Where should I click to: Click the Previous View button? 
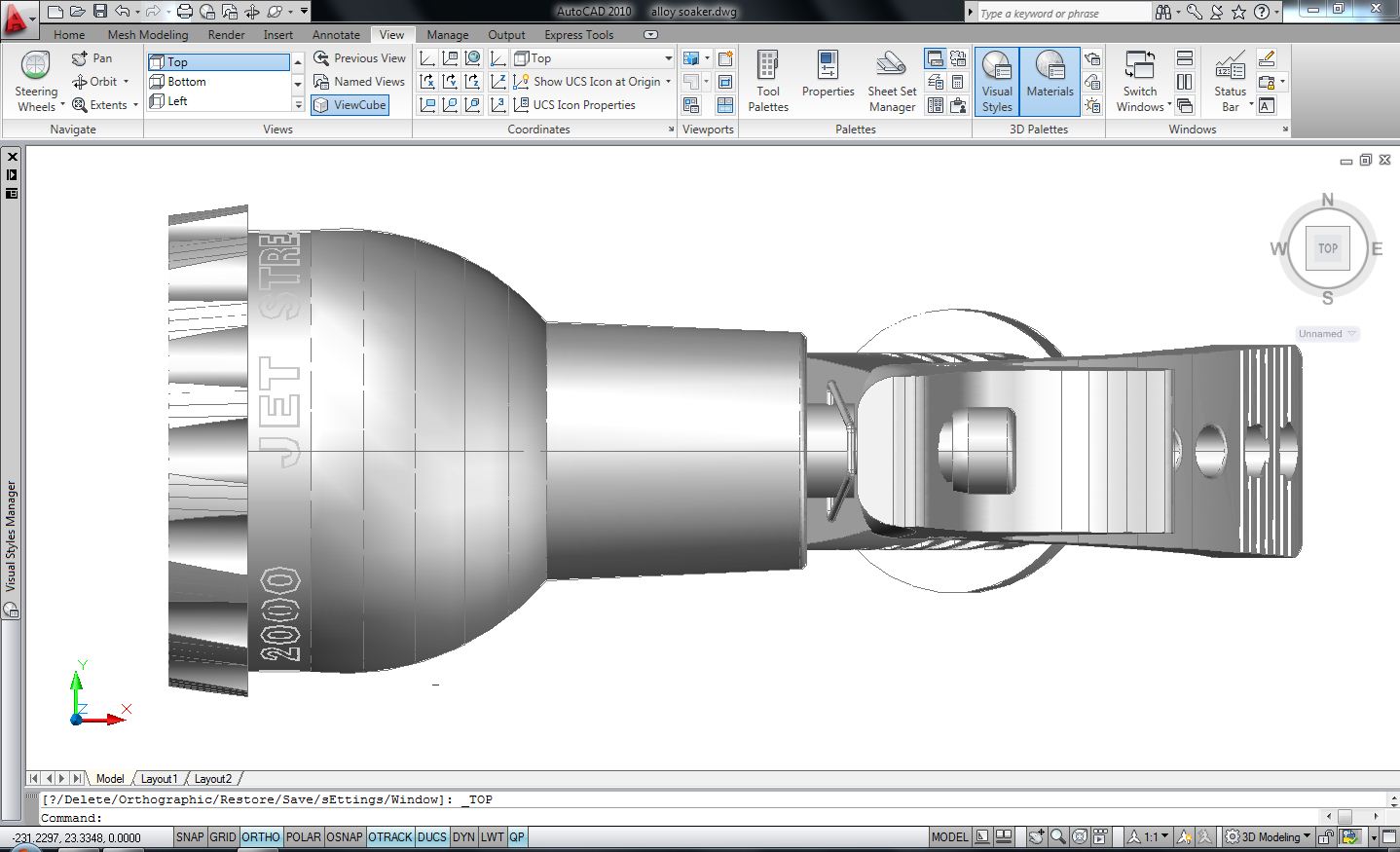coord(359,58)
